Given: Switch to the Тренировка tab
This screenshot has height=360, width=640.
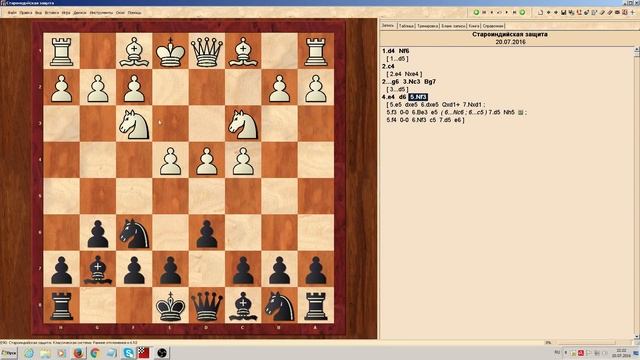Looking at the screenshot, I should (x=427, y=26).
